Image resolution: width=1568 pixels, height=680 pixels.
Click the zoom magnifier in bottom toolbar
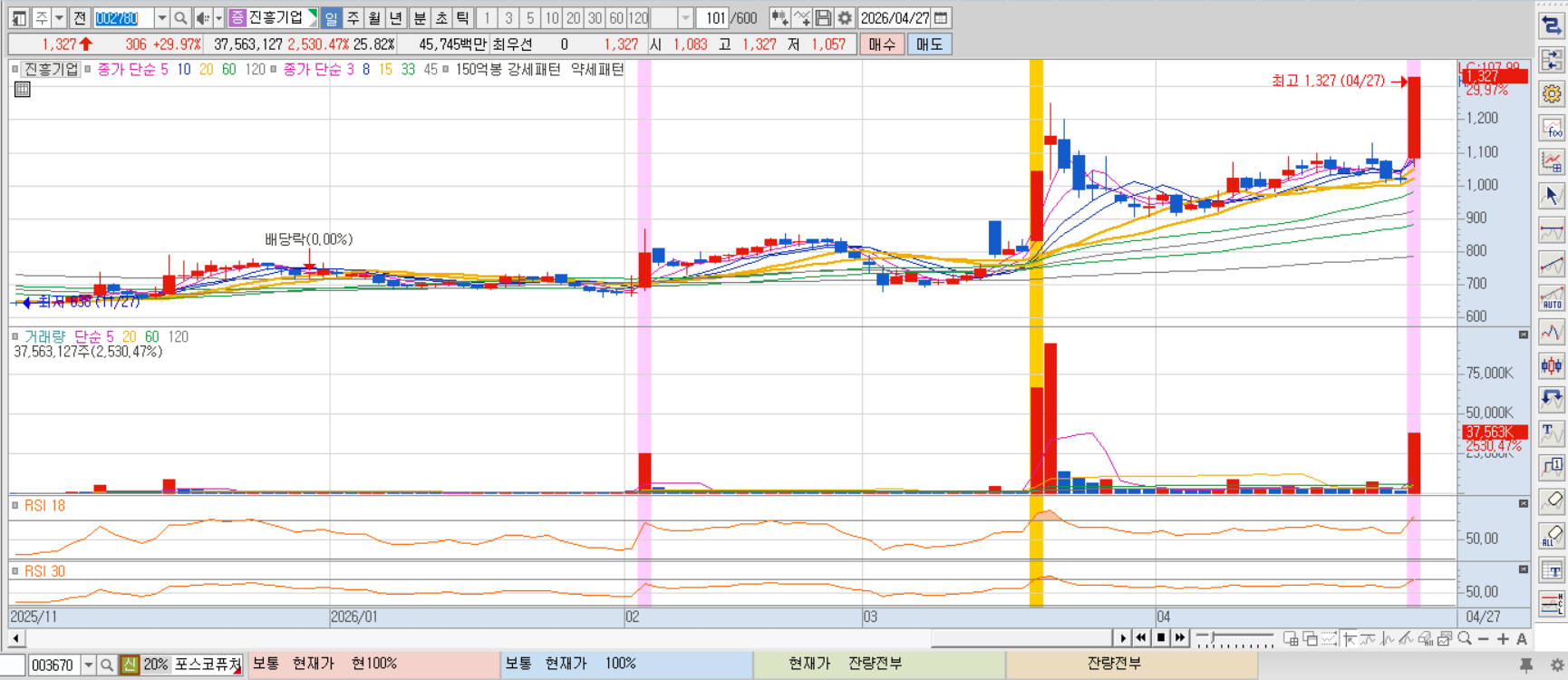(1465, 638)
